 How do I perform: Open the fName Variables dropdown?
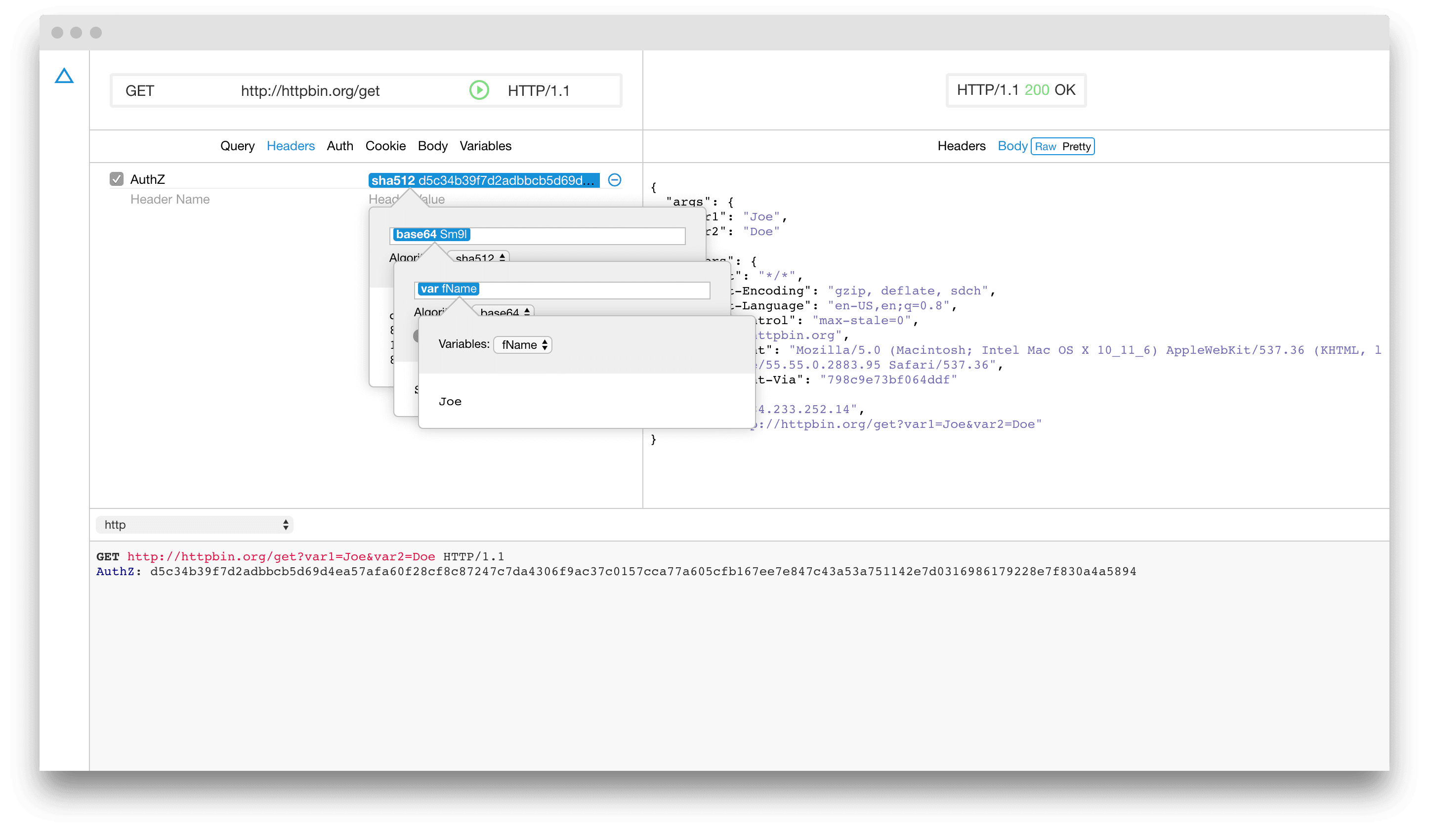(523, 345)
